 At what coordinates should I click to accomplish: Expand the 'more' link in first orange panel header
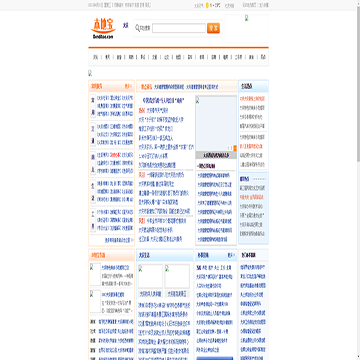tap(128, 86)
